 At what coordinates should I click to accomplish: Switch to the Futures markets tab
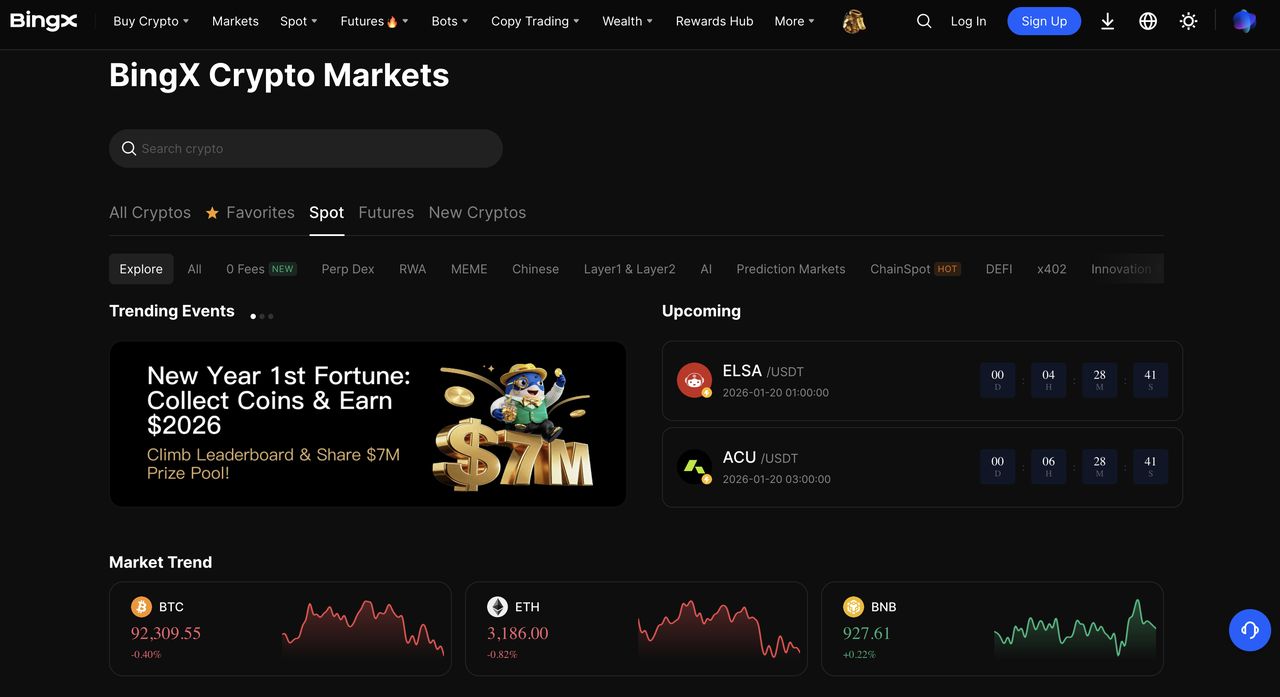coord(386,212)
